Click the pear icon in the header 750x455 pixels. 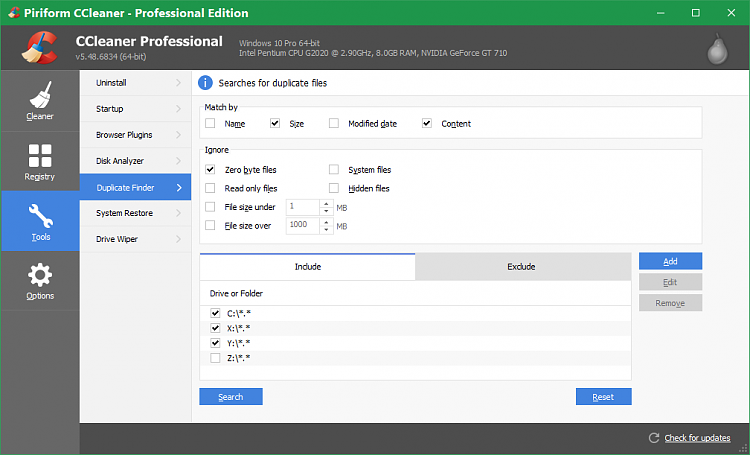(717, 49)
